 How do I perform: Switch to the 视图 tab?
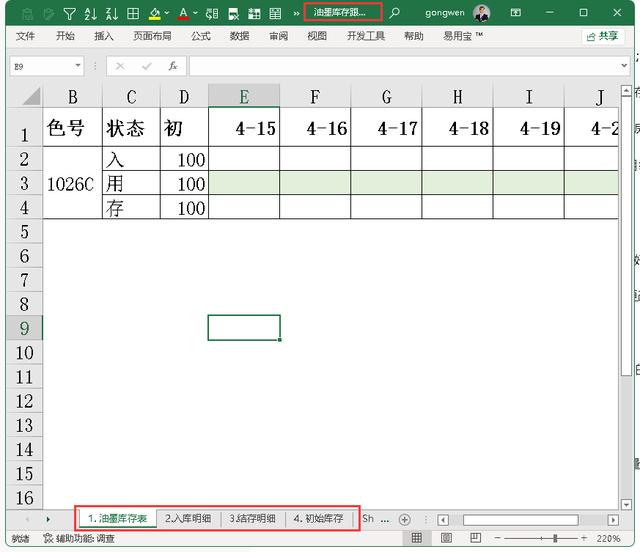pos(317,36)
